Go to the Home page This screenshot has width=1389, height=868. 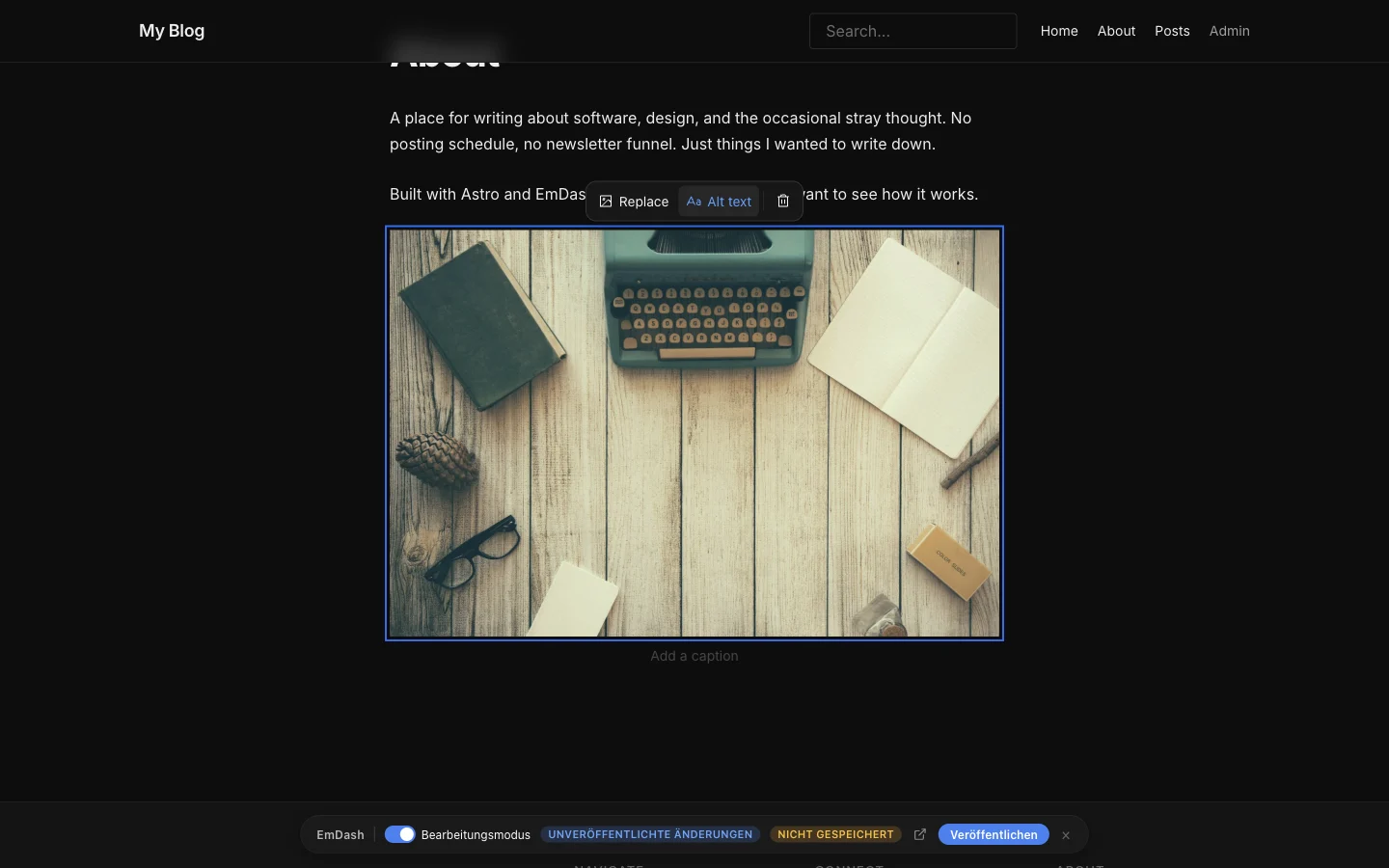point(1059,31)
